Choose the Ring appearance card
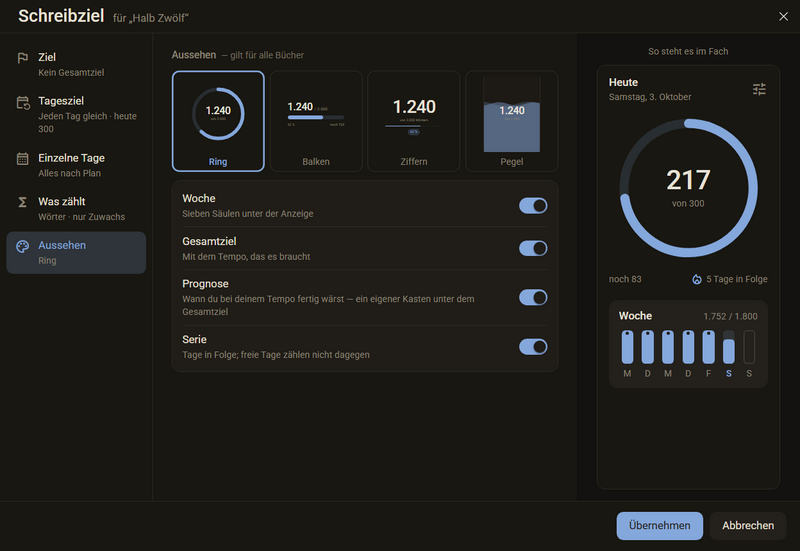800x551 pixels. [x=218, y=121]
